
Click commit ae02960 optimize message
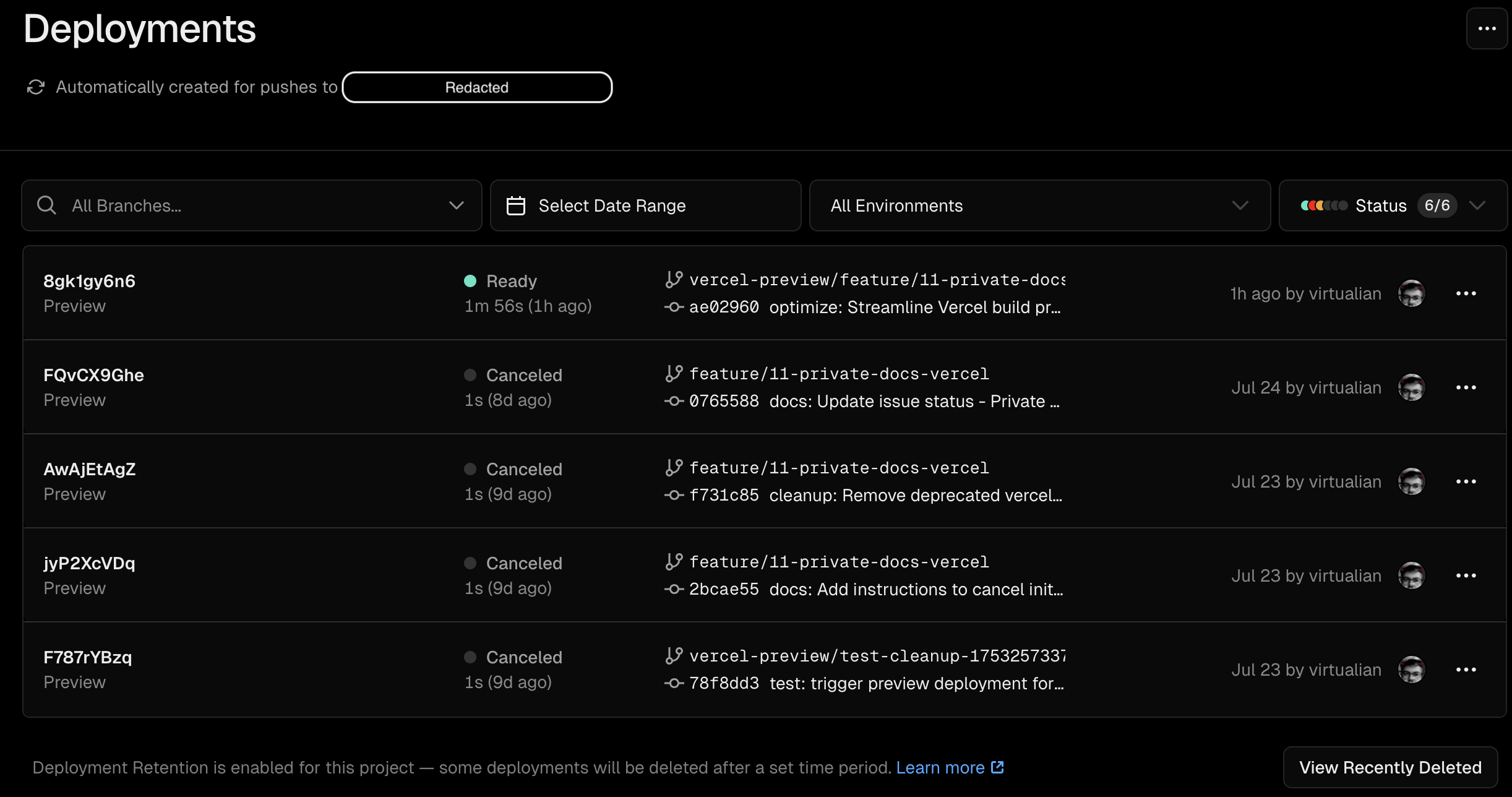914,307
